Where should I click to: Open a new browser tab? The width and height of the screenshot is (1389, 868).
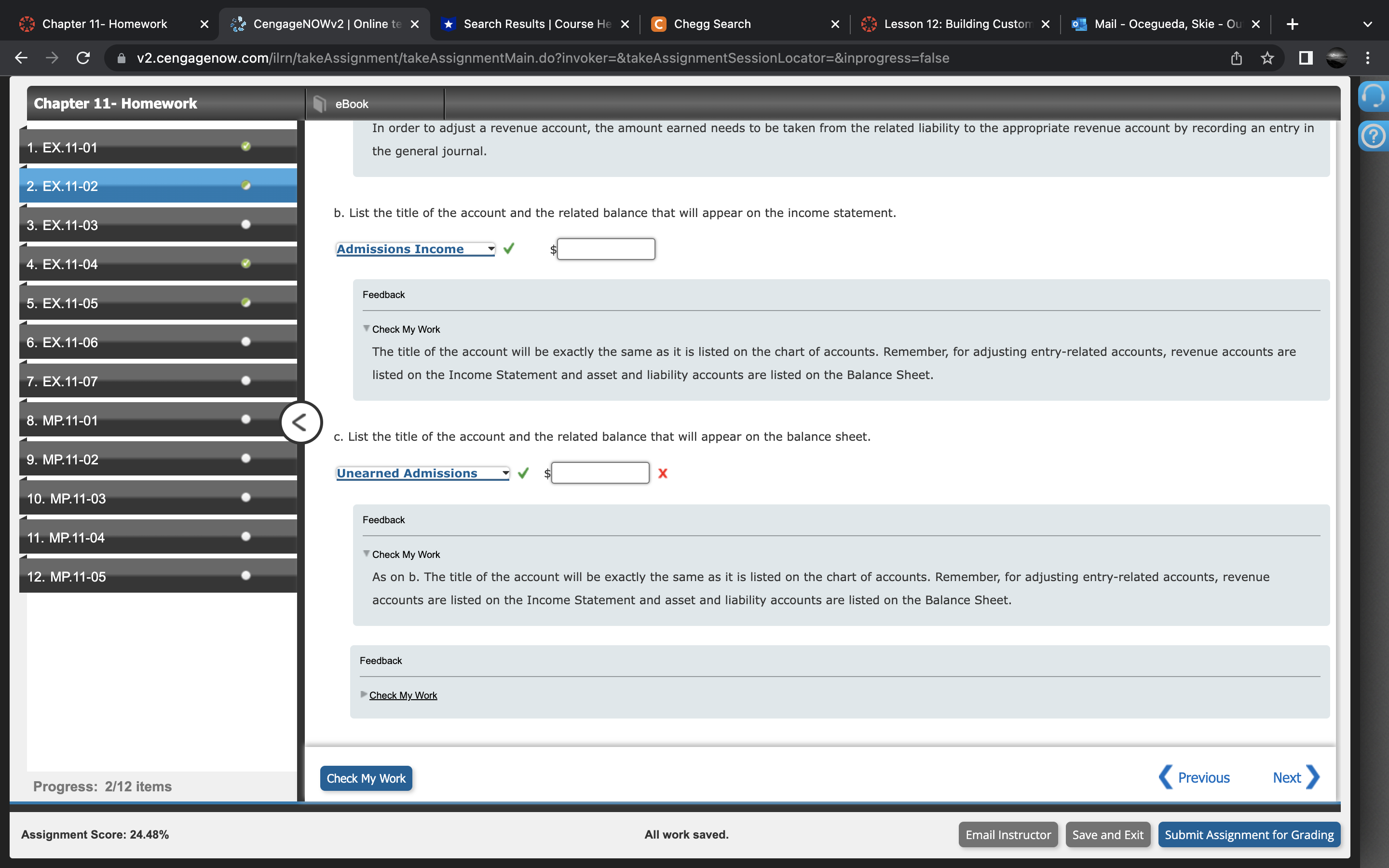point(1292,24)
